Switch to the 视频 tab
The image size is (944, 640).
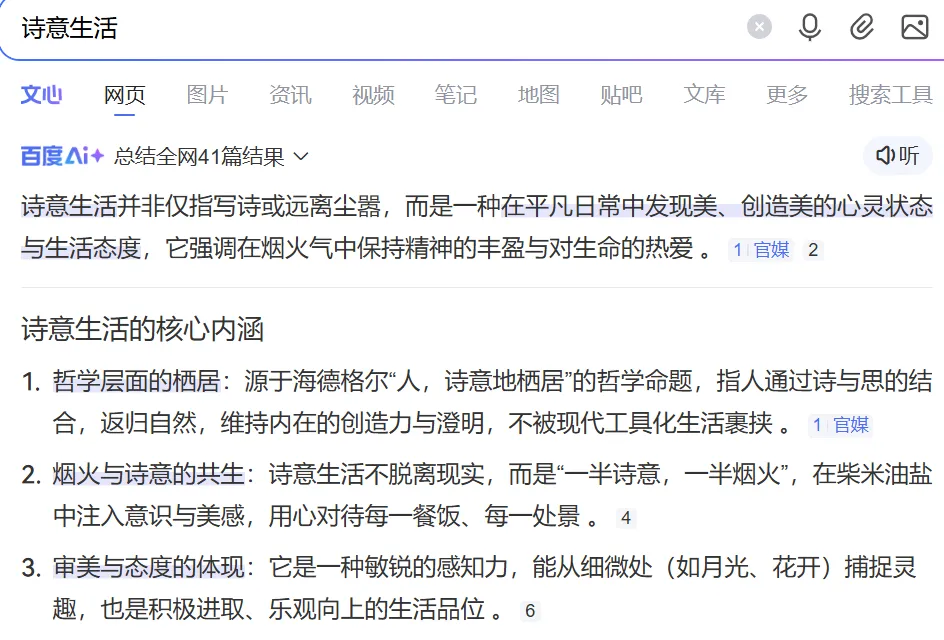click(372, 94)
